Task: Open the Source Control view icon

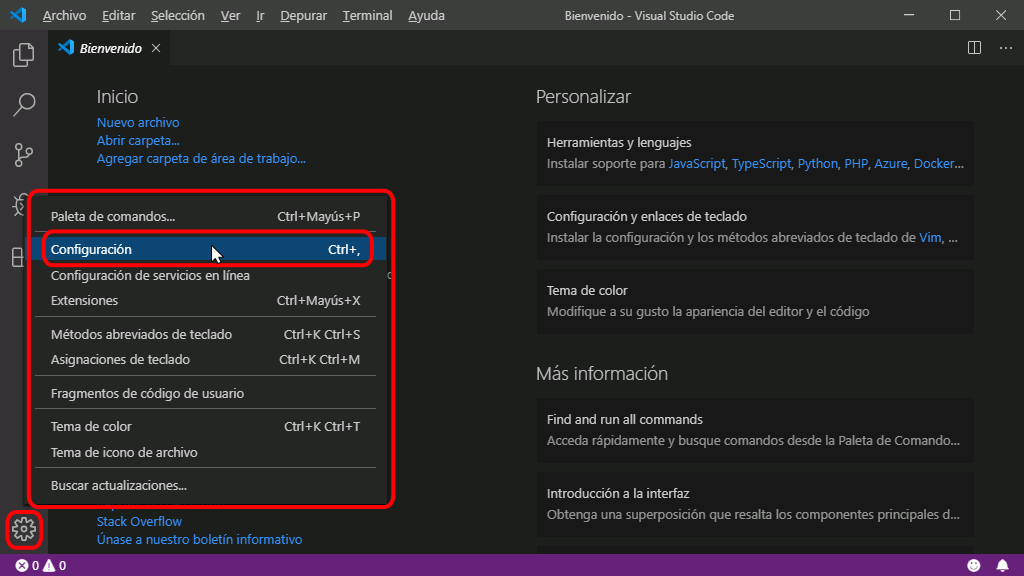Action: pyautogui.click(x=24, y=155)
